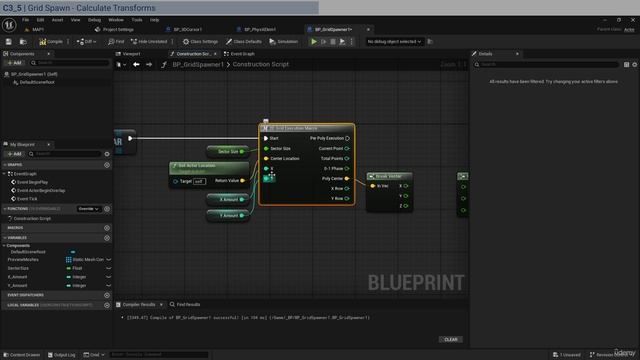
Task: Add a new local variable
Action: (107, 305)
